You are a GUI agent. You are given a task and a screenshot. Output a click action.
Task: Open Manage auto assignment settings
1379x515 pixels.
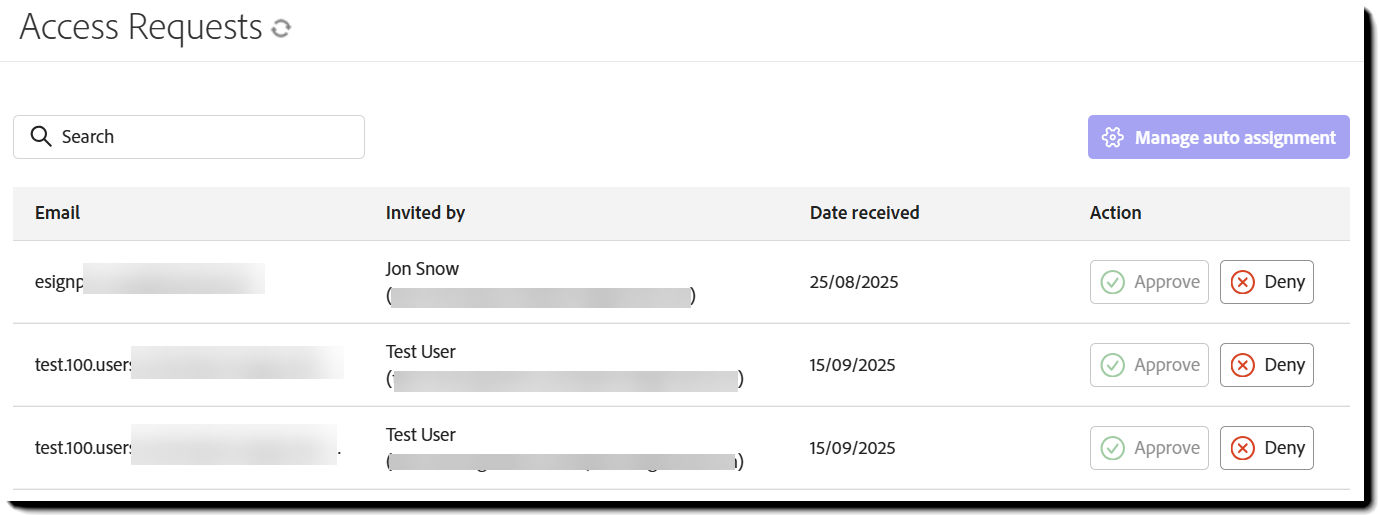click(1218, 138)
